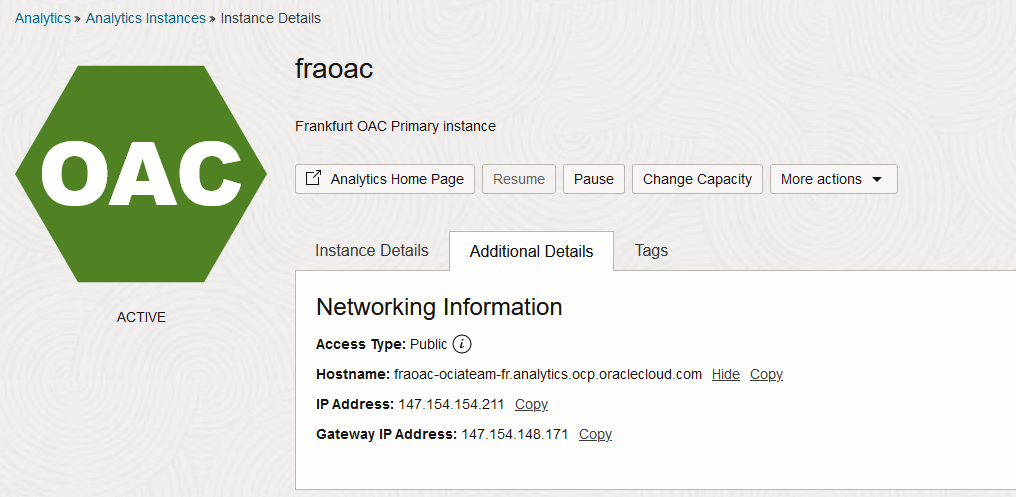This screenshot has height=497, width=1016.
Task: Click external link icon on Analytics Home Page
Action: [x=314, y=178]
